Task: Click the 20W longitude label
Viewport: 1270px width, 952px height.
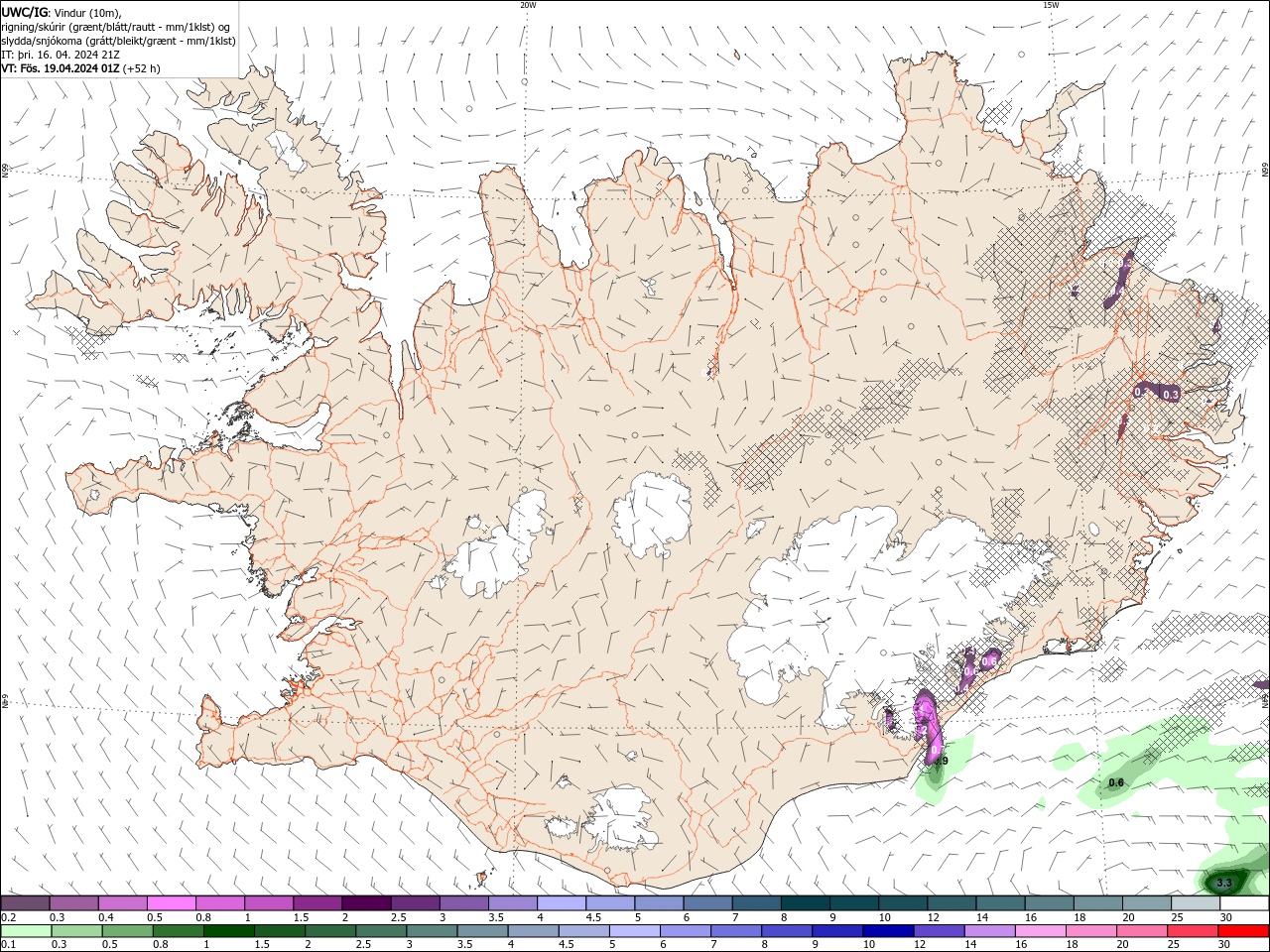Action: point(528,5)
